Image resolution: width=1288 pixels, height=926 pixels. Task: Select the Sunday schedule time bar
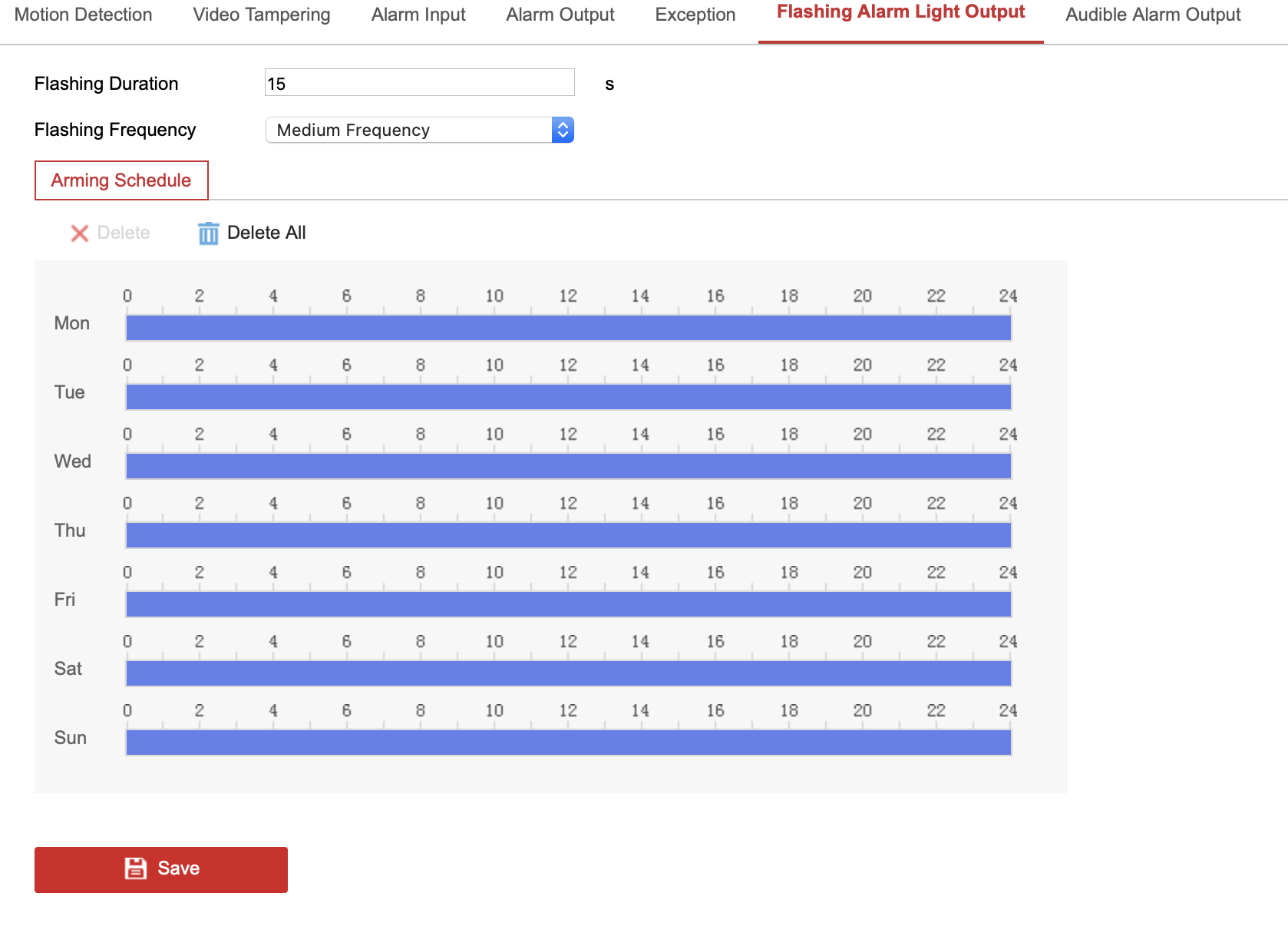point(568,742)
